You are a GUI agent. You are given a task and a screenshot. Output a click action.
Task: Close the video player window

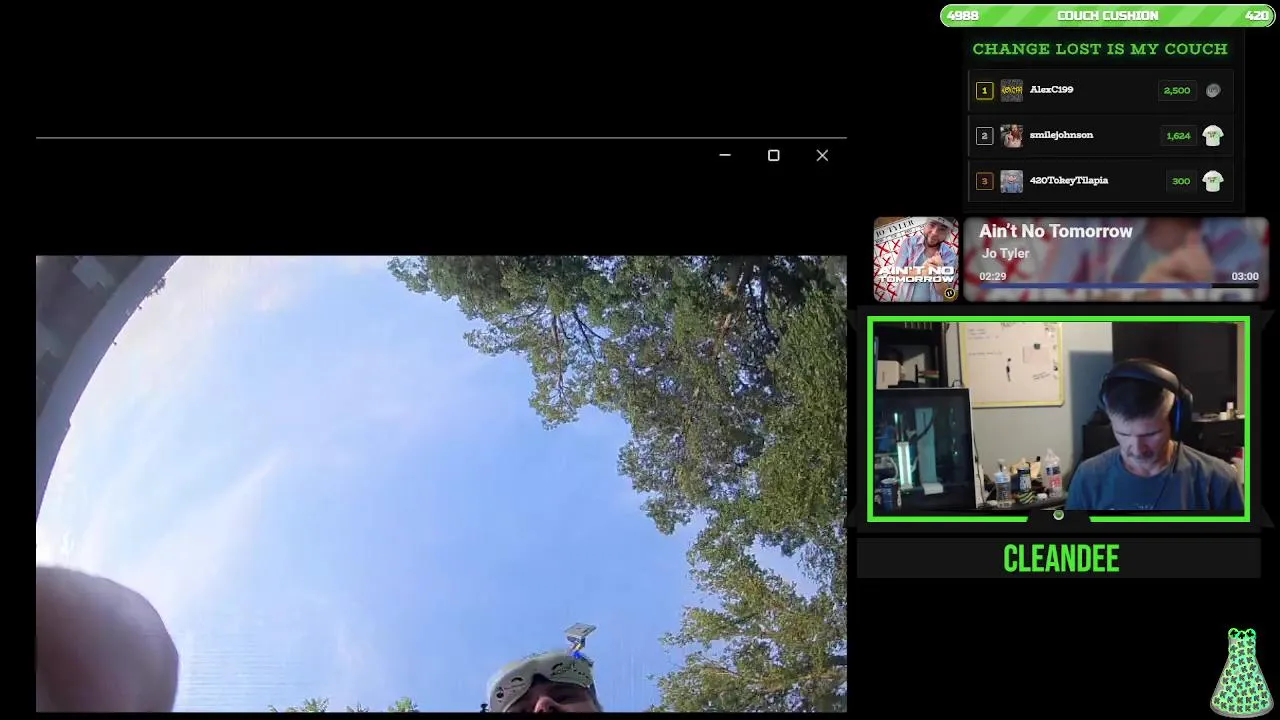coord(822,155)
